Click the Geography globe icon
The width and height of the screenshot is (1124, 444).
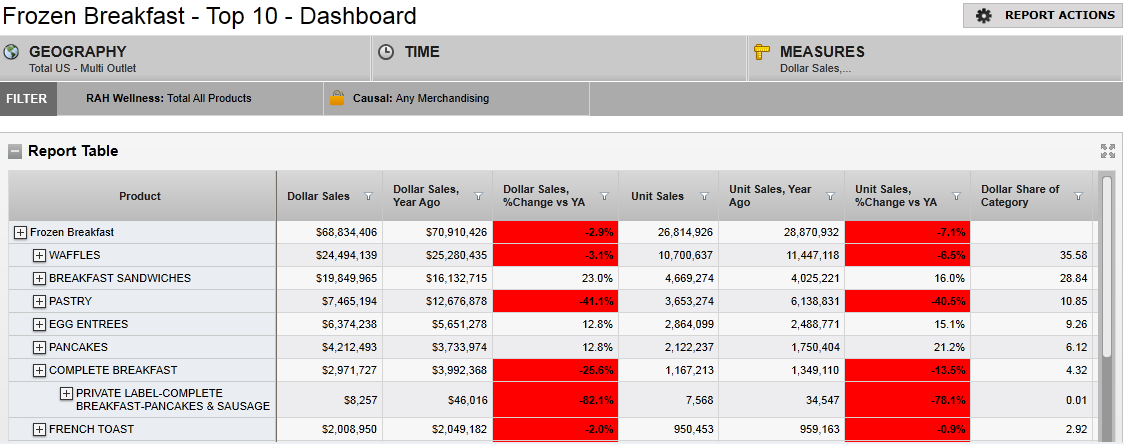(12, 52)
